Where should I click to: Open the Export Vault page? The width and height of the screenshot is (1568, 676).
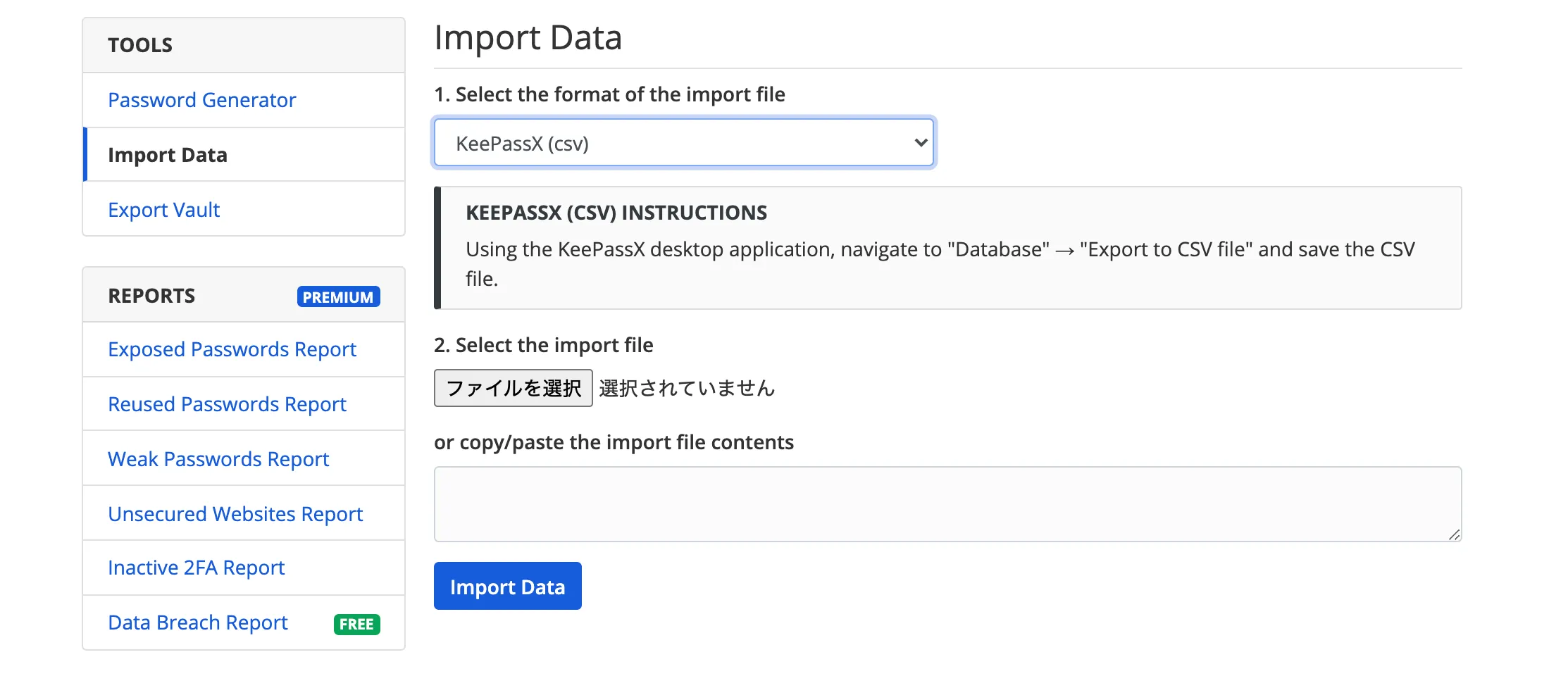click(x=163, y=210)
